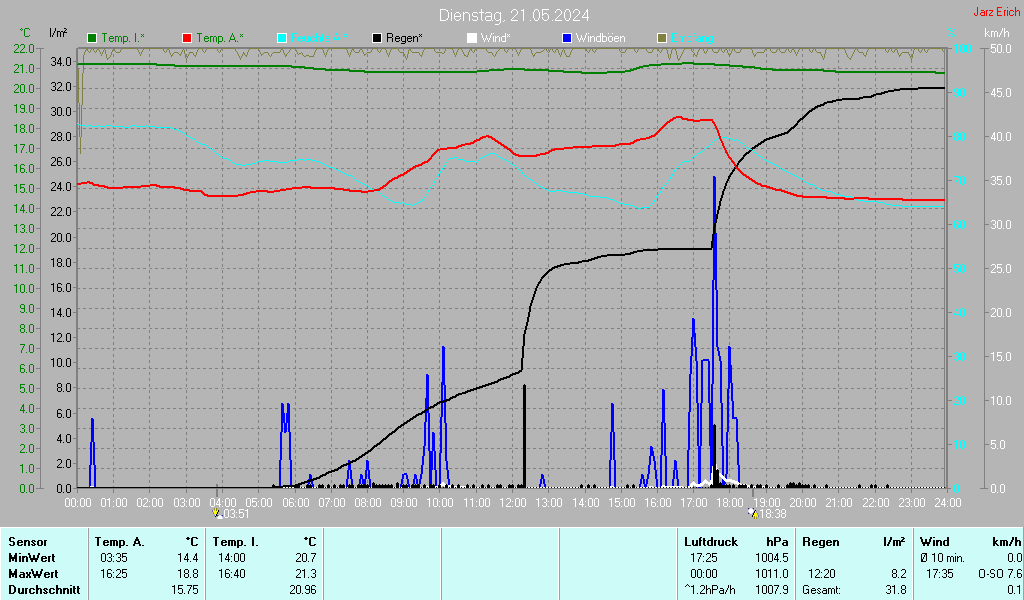Image resolution: width=1024 pixels, height=600 pixels.
Task: Click the 'Regen' header in the table
Action: click(820, 542)
